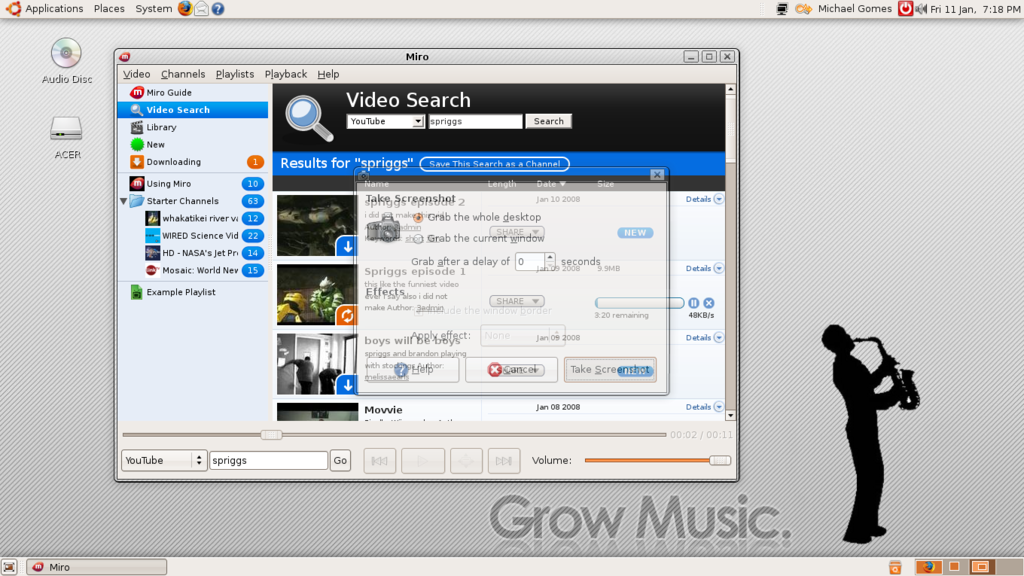Open the help launcher in top panel
Image resolution: width=1024 pixels, height=576 pixels.
click(218, 8)
